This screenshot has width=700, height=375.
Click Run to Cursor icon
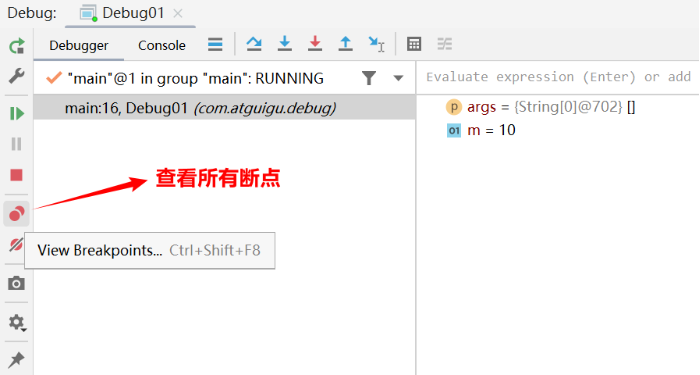[x=376, y=44]
